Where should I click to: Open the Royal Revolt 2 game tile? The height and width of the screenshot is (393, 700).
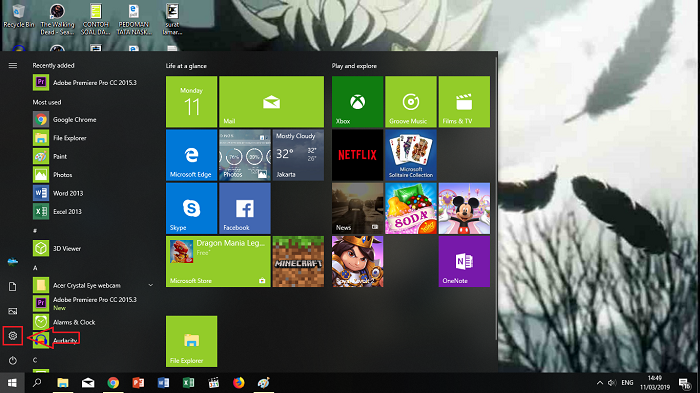click(357, 261)
